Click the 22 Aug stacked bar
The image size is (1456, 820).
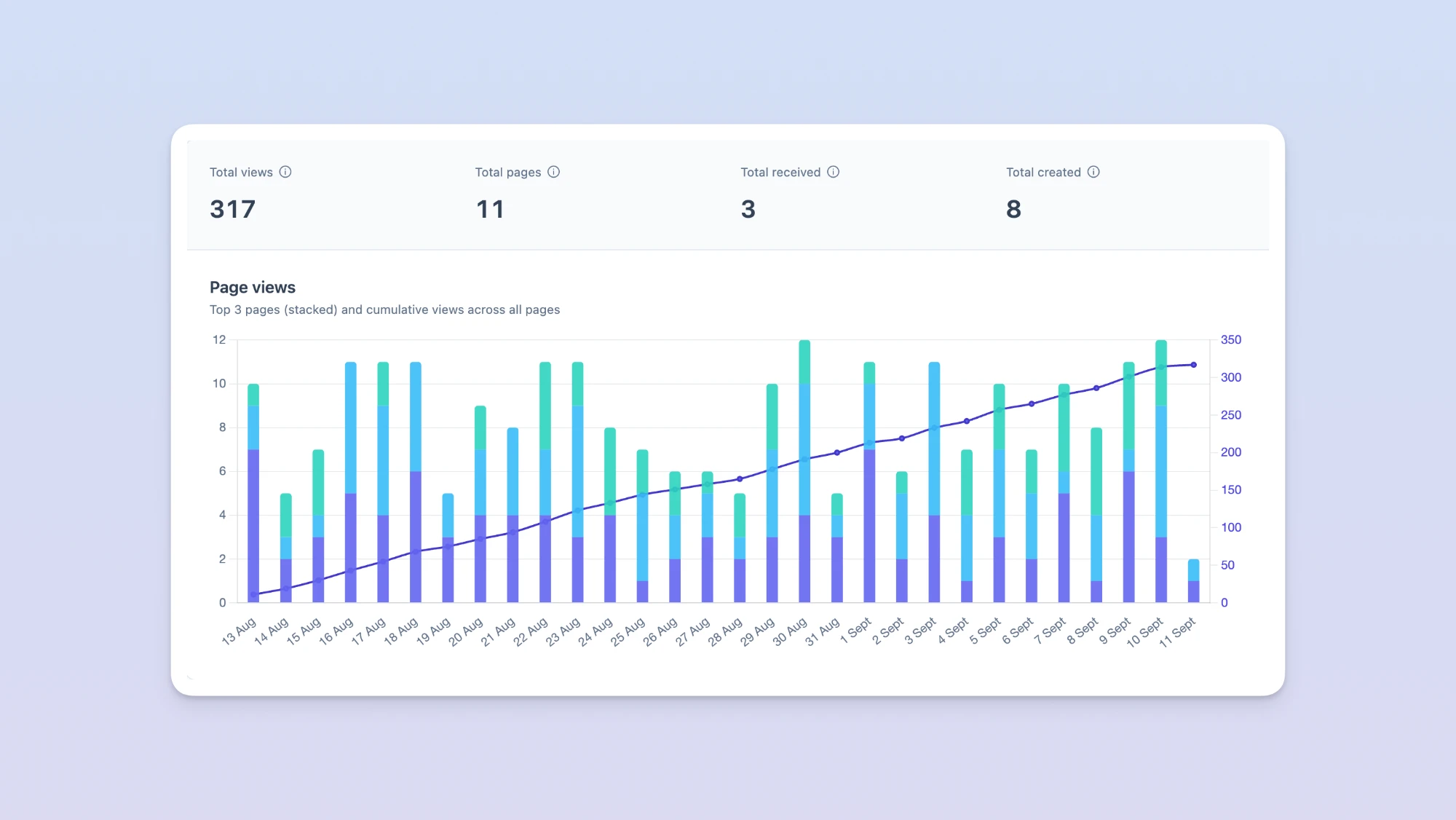pos(545,482)
